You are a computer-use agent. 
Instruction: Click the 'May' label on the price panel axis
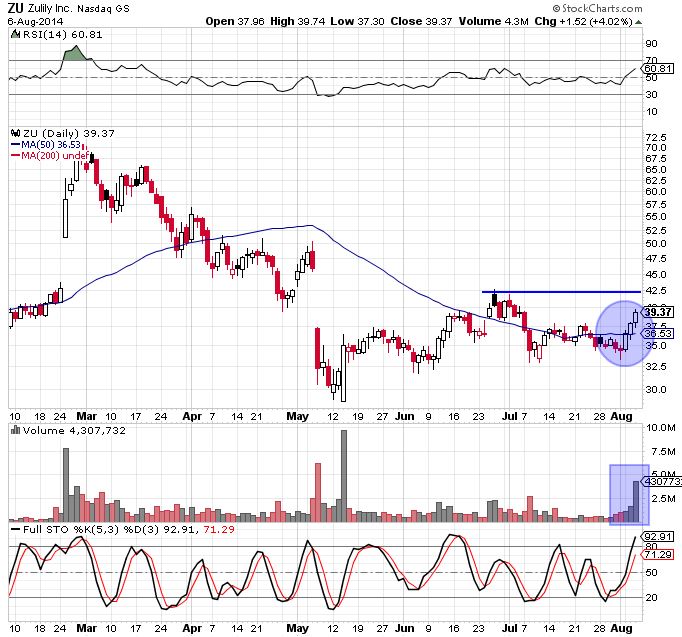[x=298, y=416]
